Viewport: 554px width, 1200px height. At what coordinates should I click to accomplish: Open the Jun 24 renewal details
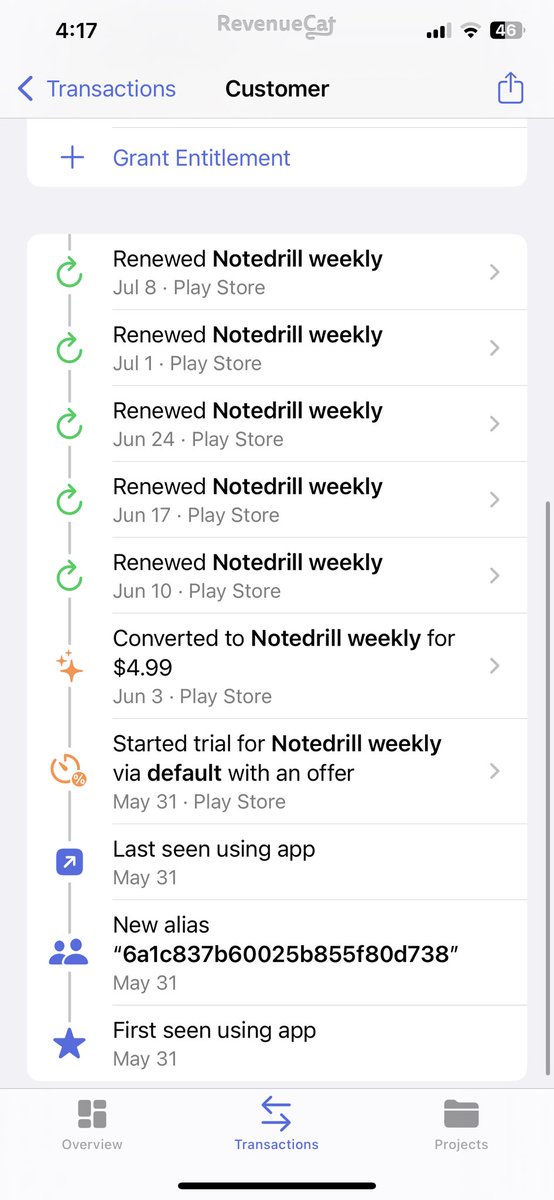coord(277,424)
